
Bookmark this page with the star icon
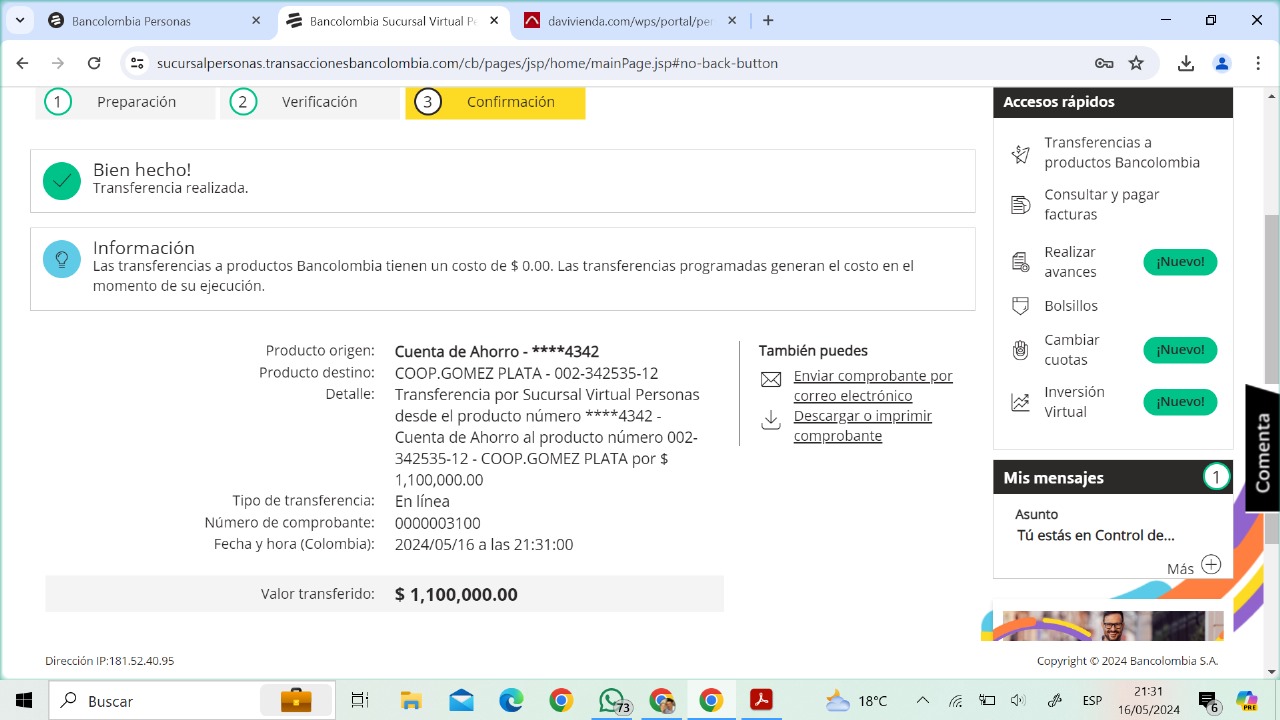coord(1136,63)
